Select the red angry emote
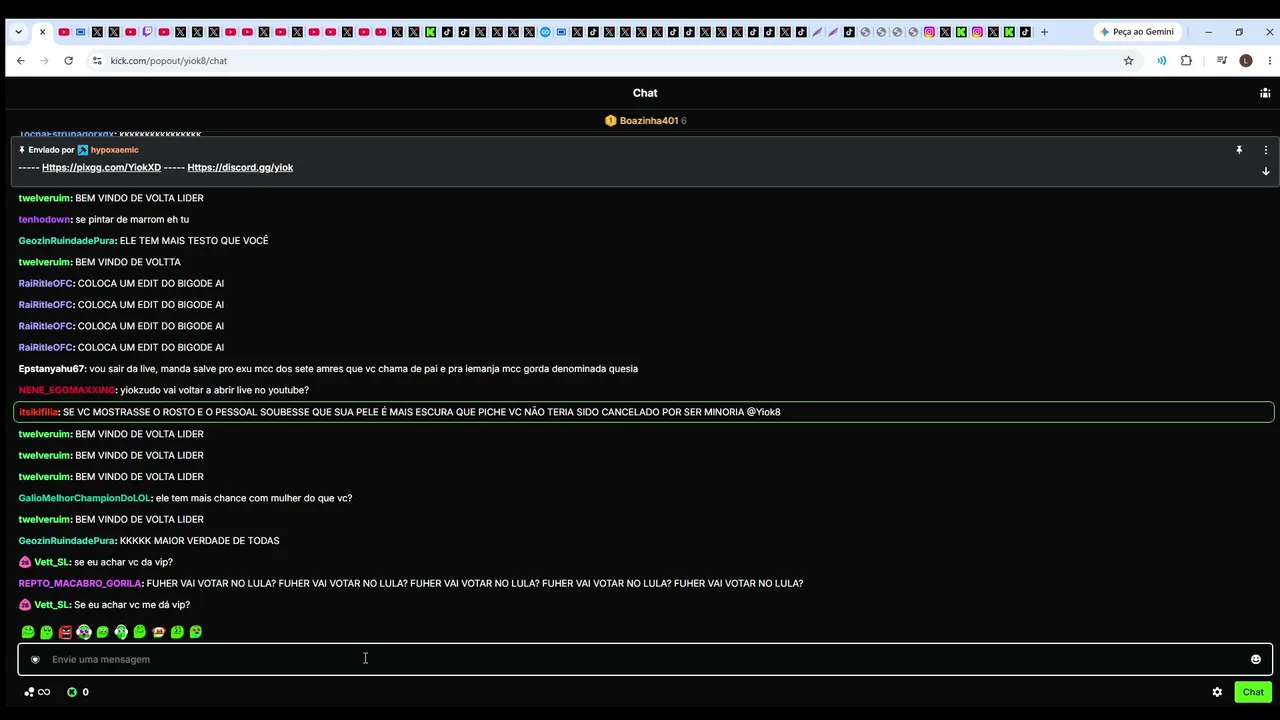Image resolution: width=1280 pixels, height=720 pixels. [65, 632]
